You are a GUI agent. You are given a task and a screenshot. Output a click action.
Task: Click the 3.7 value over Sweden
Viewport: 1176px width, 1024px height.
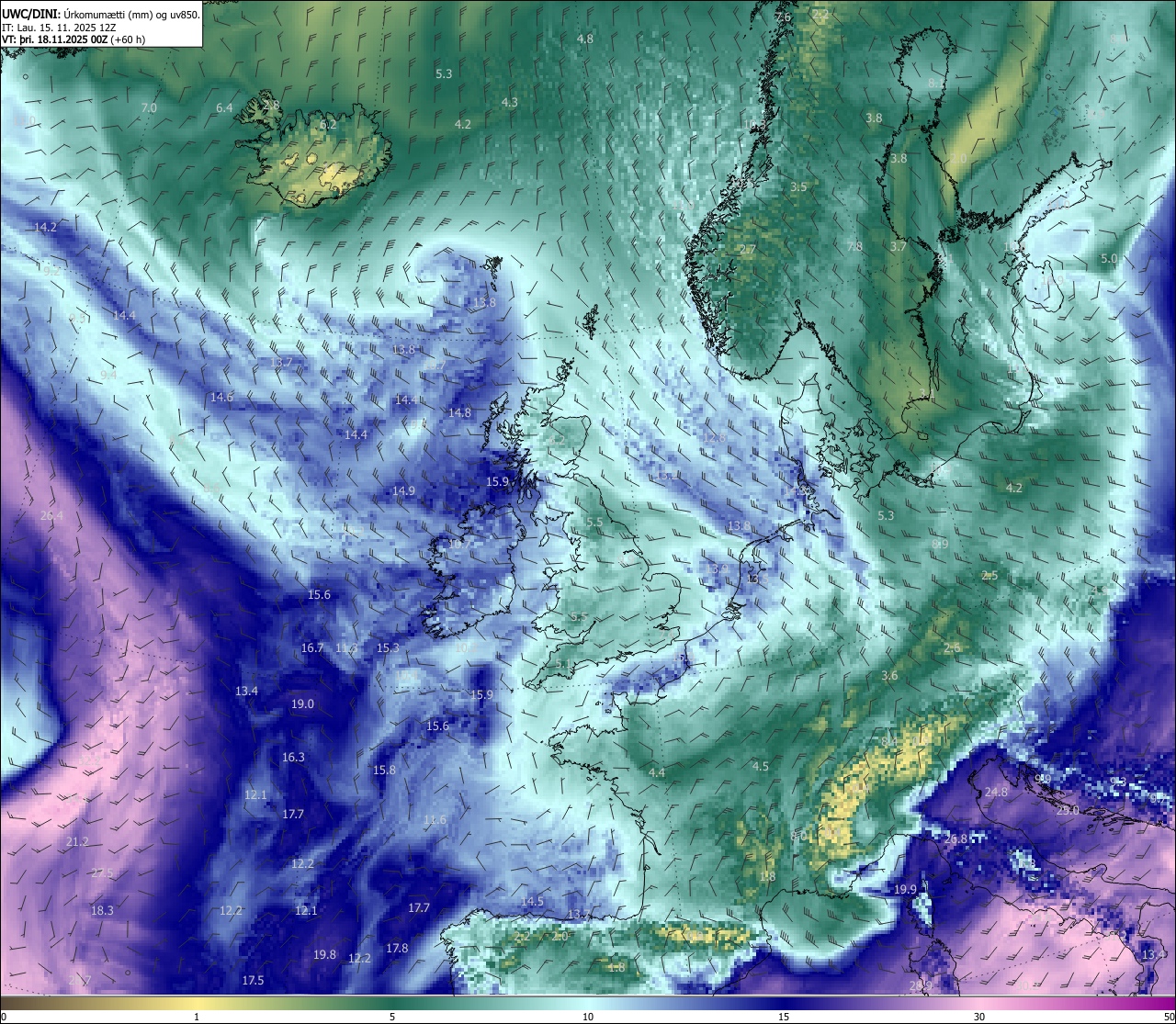click(899, 247)
